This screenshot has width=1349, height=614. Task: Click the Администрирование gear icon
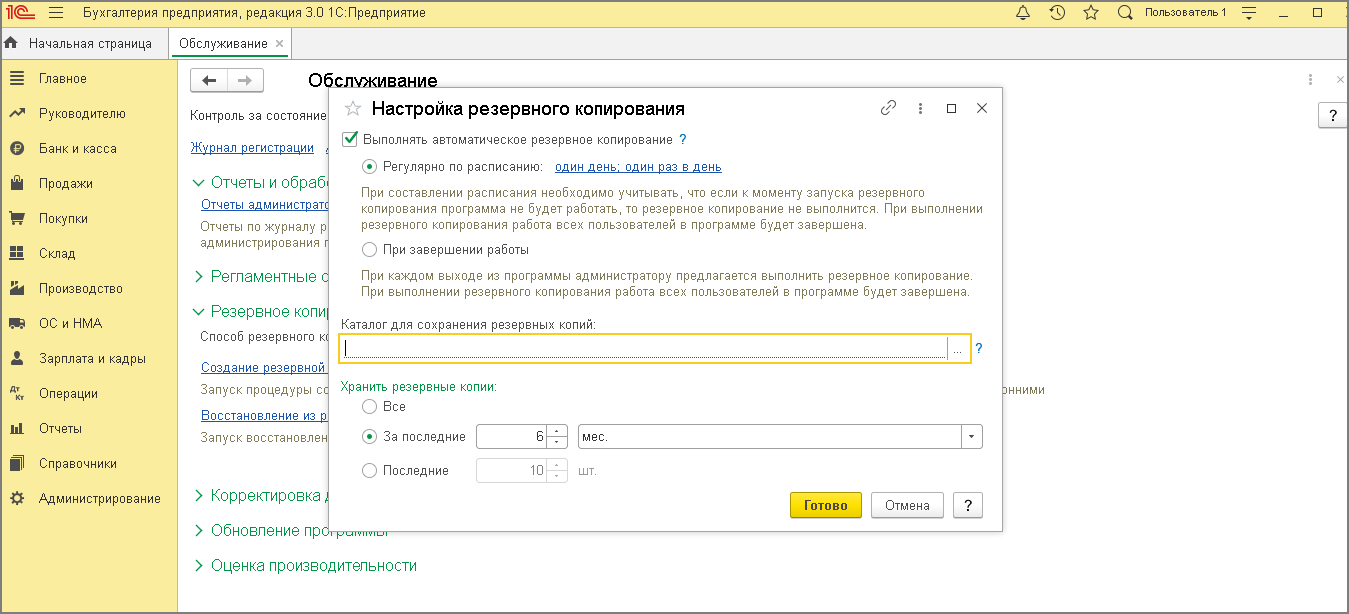click(16, 498)
